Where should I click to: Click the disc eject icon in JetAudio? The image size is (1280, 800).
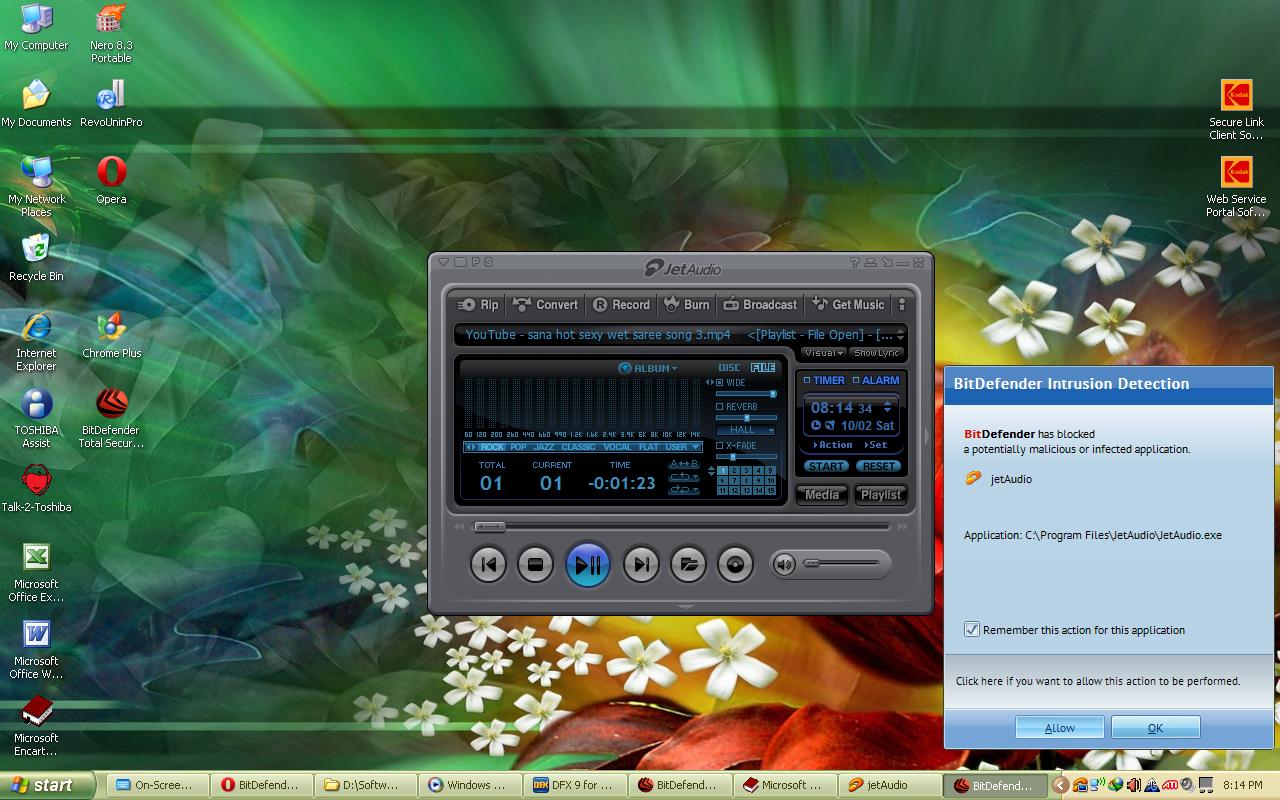coord(735,565)
